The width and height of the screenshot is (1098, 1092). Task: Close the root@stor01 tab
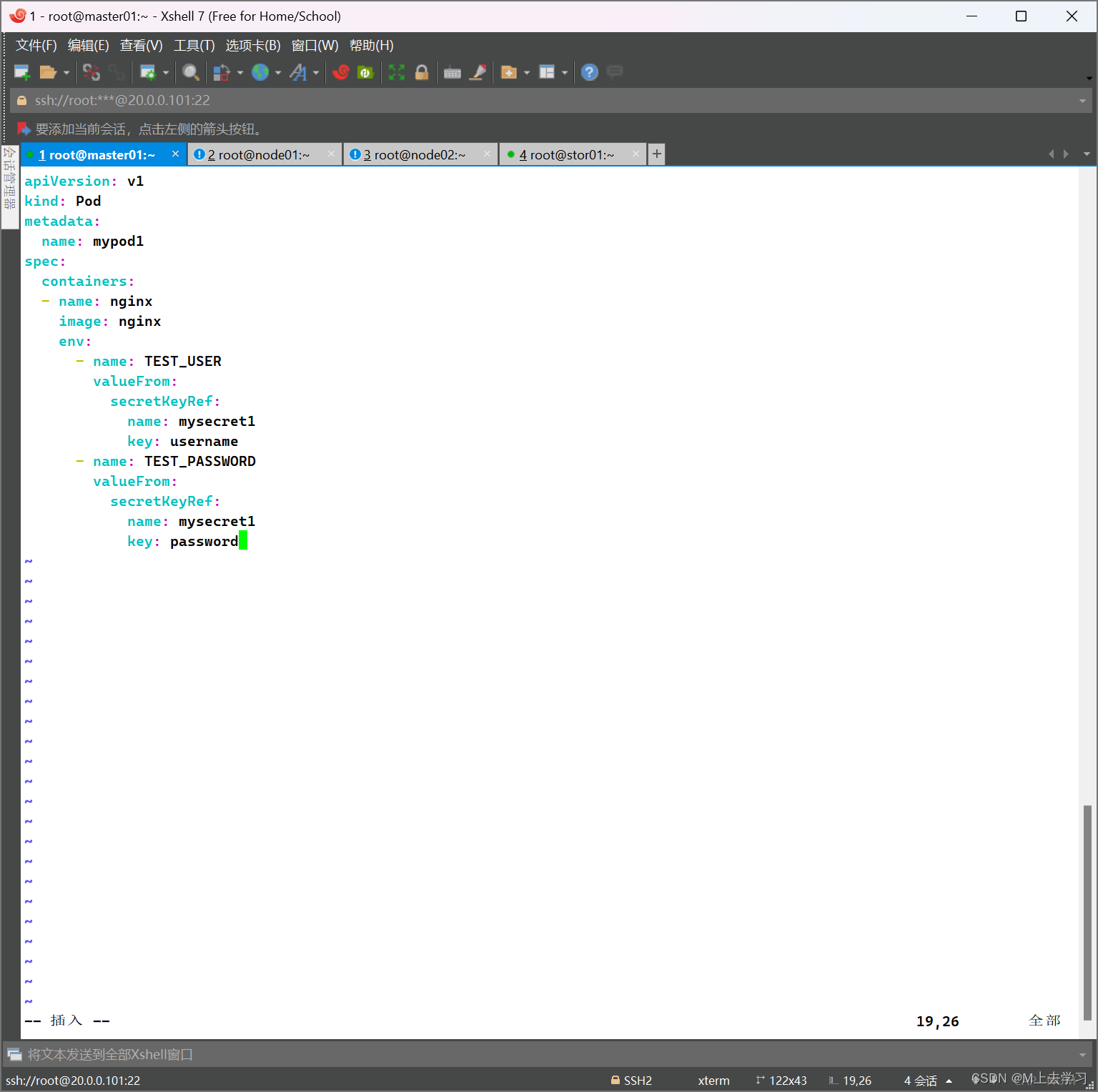pyautogui.click(x=635, y=154)
